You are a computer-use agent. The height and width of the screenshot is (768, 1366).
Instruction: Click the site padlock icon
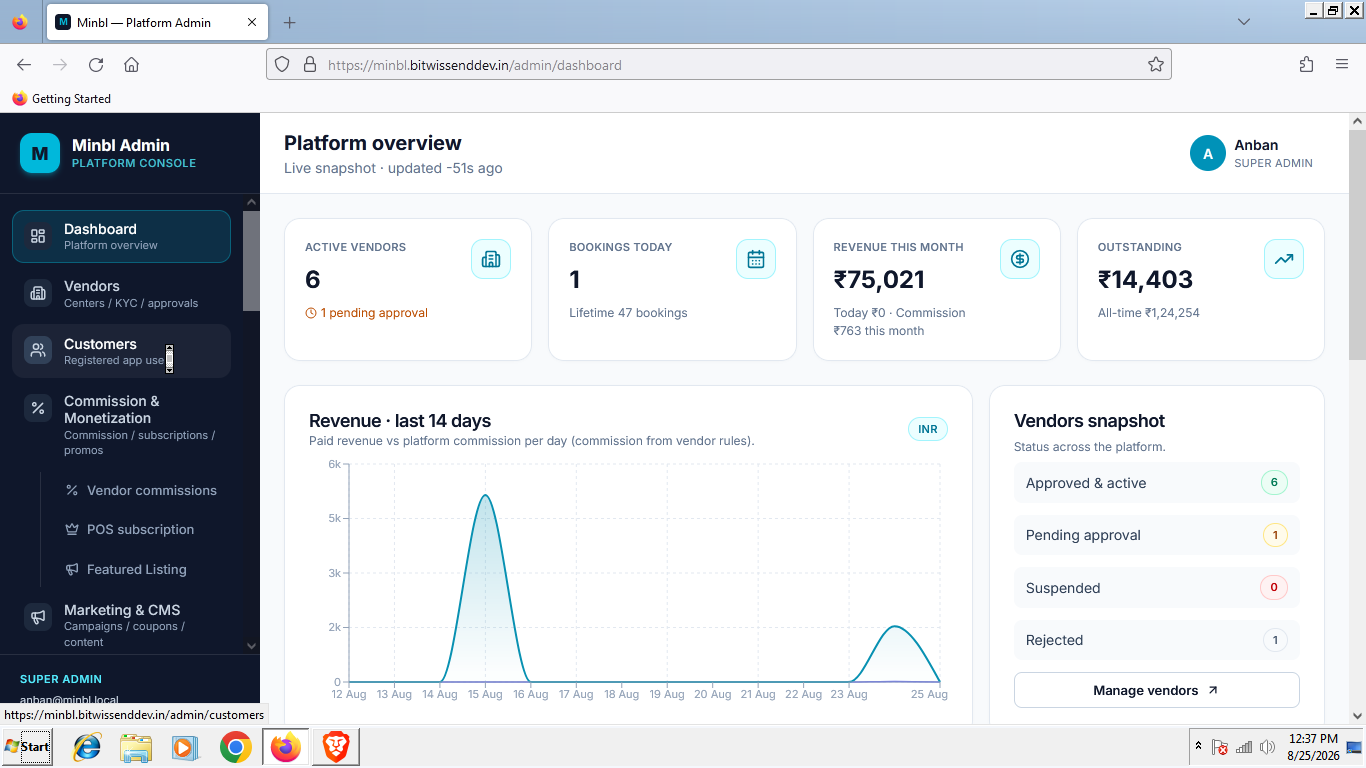309,64
